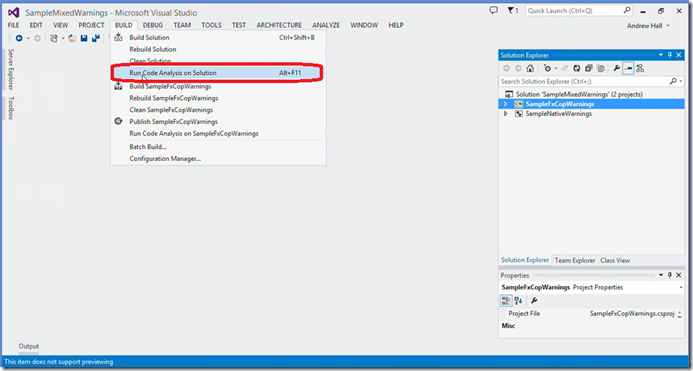This screenshot has width=693, height=371.
Task: Toggle Preview Selected Items button
Action: point(628,69)
